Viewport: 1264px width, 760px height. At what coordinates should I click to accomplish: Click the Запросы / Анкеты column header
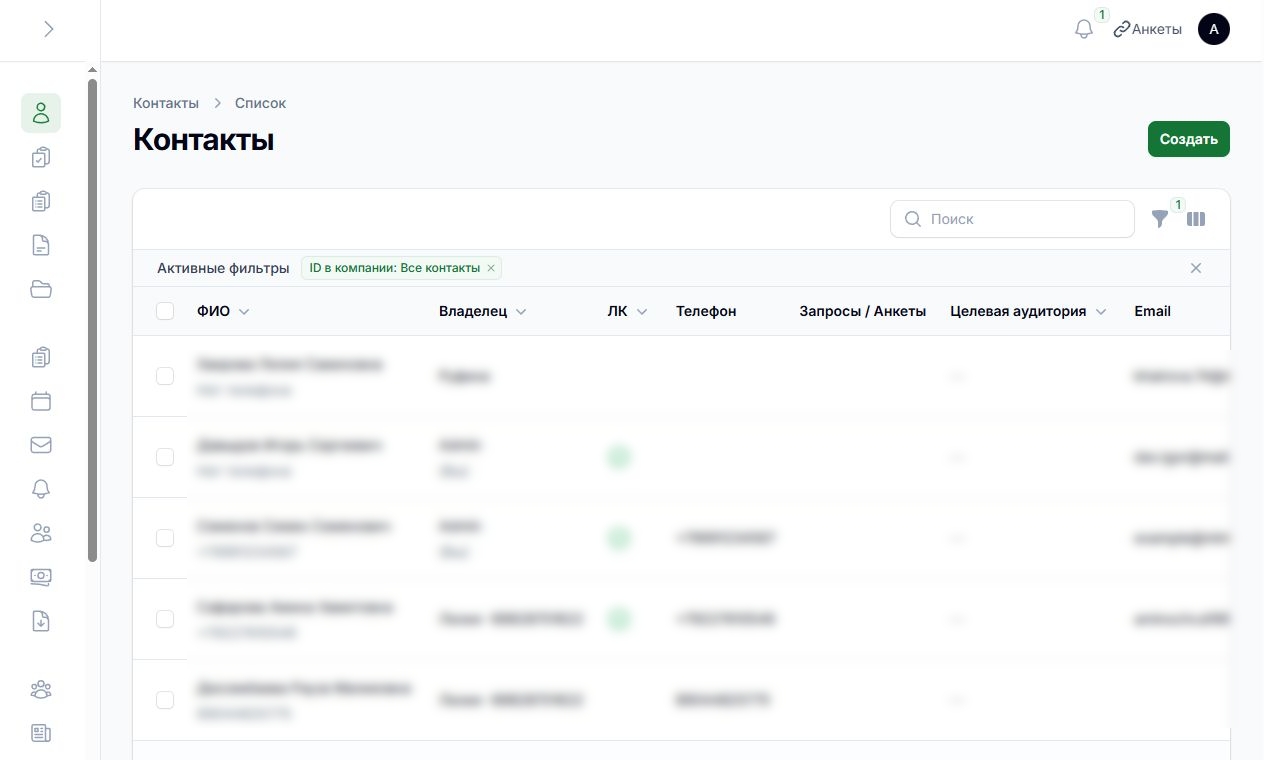863,311
